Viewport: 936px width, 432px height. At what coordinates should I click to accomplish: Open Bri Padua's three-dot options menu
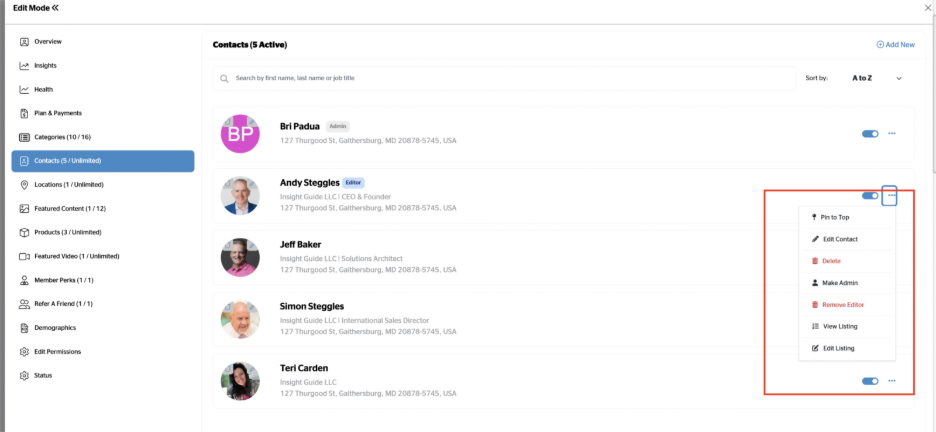click(891, 133)
